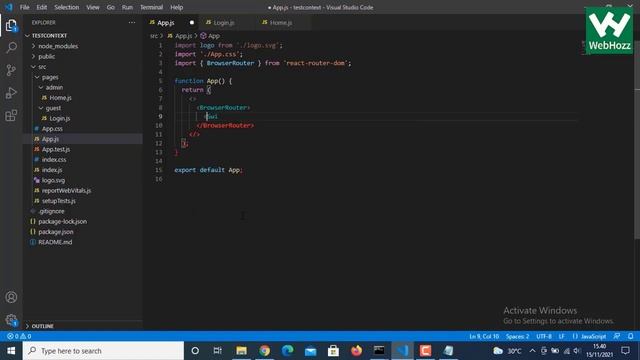This screenshot has width=640, height=360.
Task: Open the Run and Debug view icon
Action: click(11, 93)
